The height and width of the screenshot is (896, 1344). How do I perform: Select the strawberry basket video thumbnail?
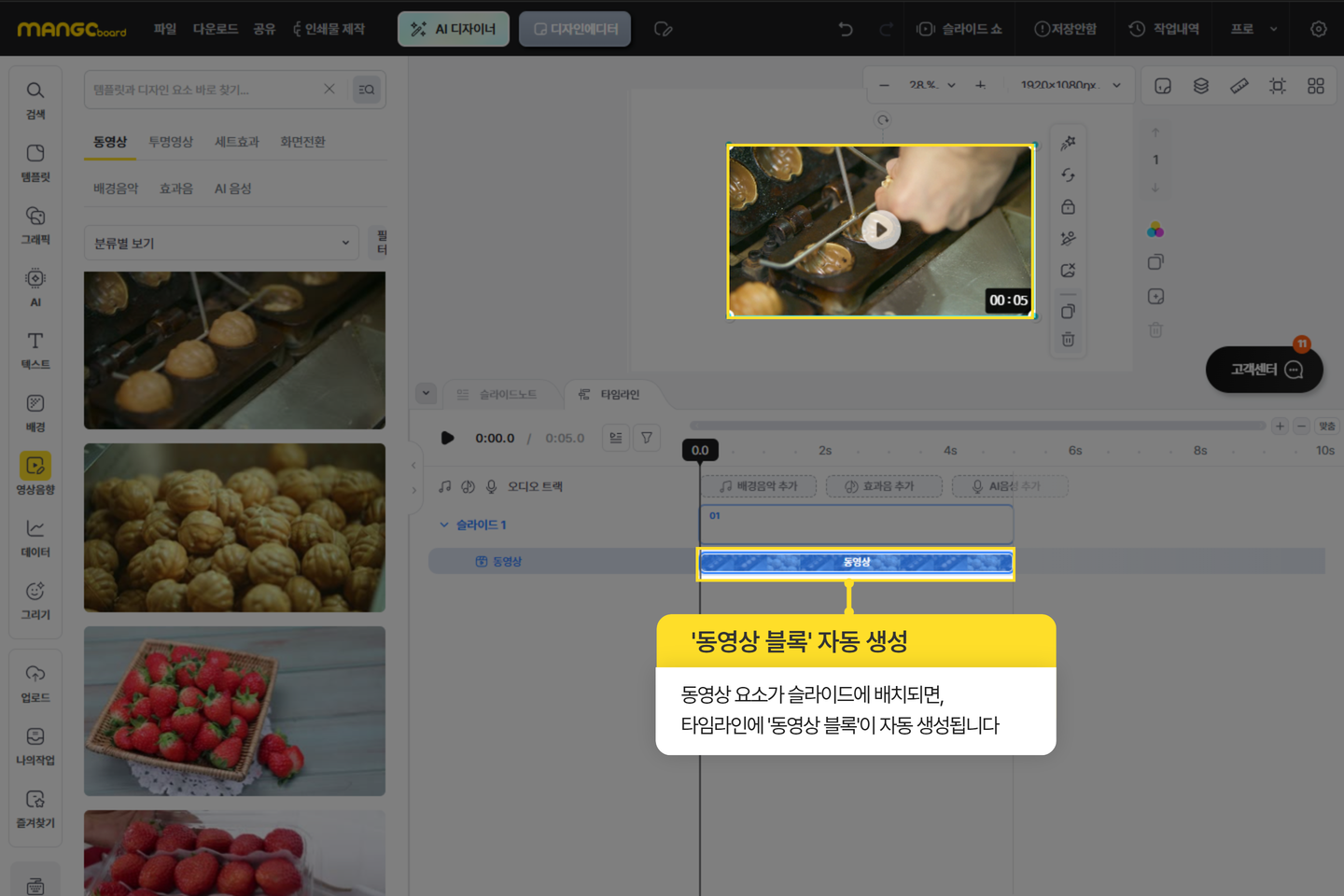tap(234, 710)
